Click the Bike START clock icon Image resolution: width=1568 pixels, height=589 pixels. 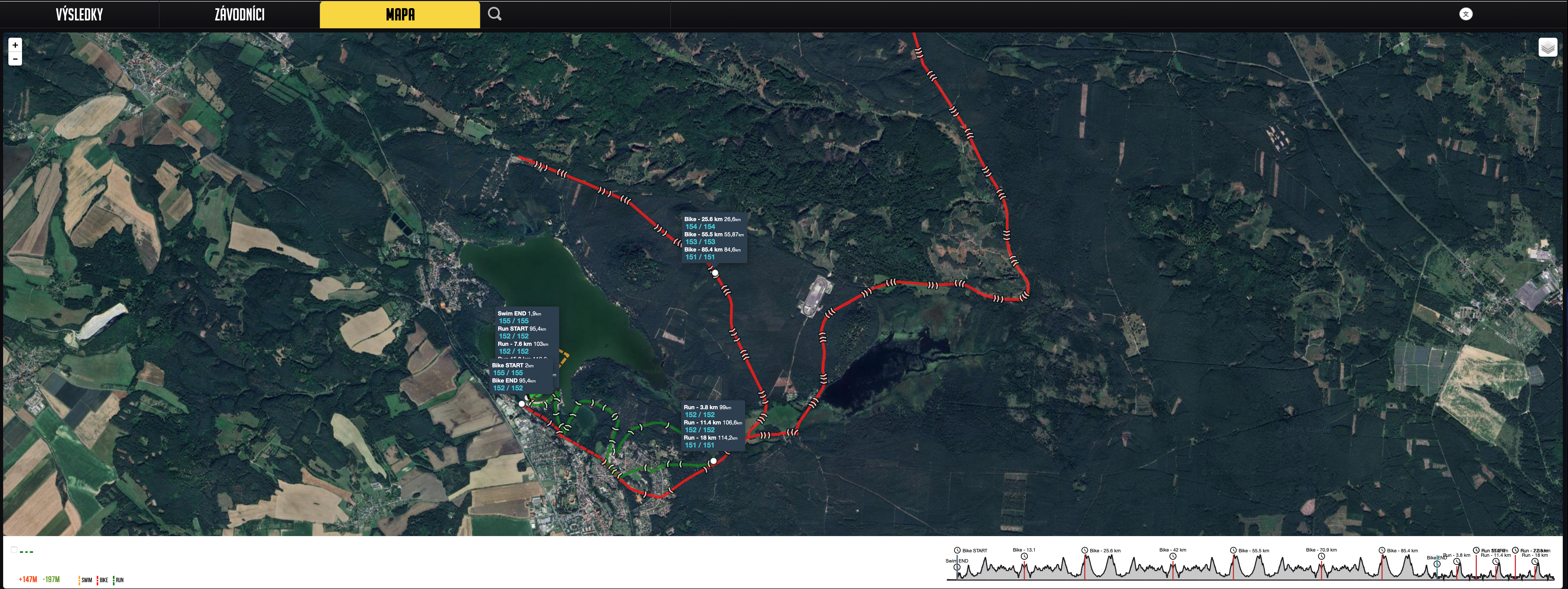pos(957,550)
